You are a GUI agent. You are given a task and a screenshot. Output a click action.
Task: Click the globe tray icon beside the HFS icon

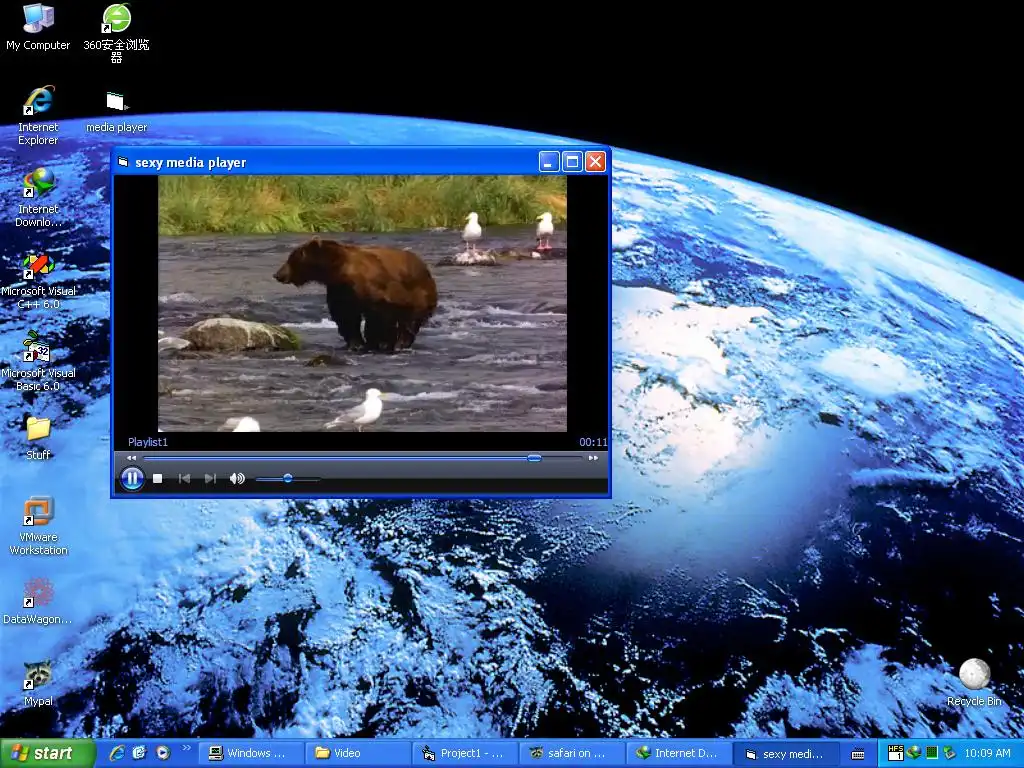[x=914, y=752]
